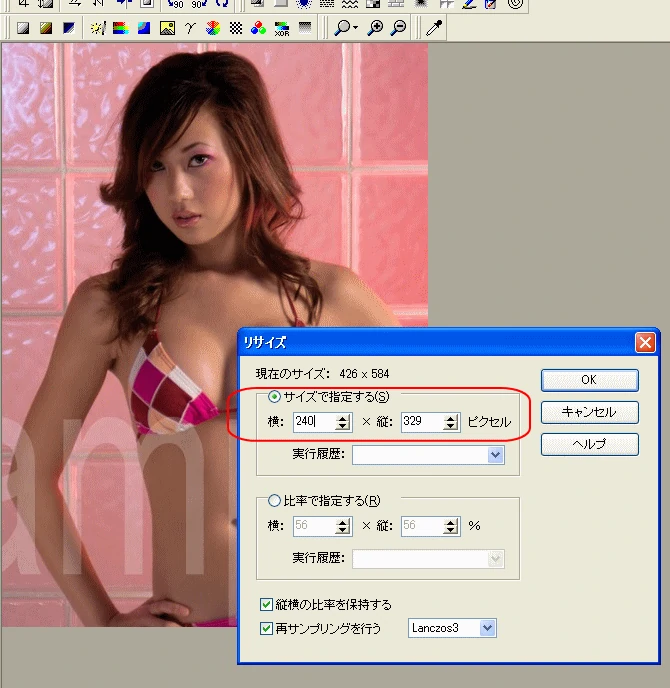Click the zoom out magnifier icon
Viewport: 670px width, 688px height.
pos(398,28)
